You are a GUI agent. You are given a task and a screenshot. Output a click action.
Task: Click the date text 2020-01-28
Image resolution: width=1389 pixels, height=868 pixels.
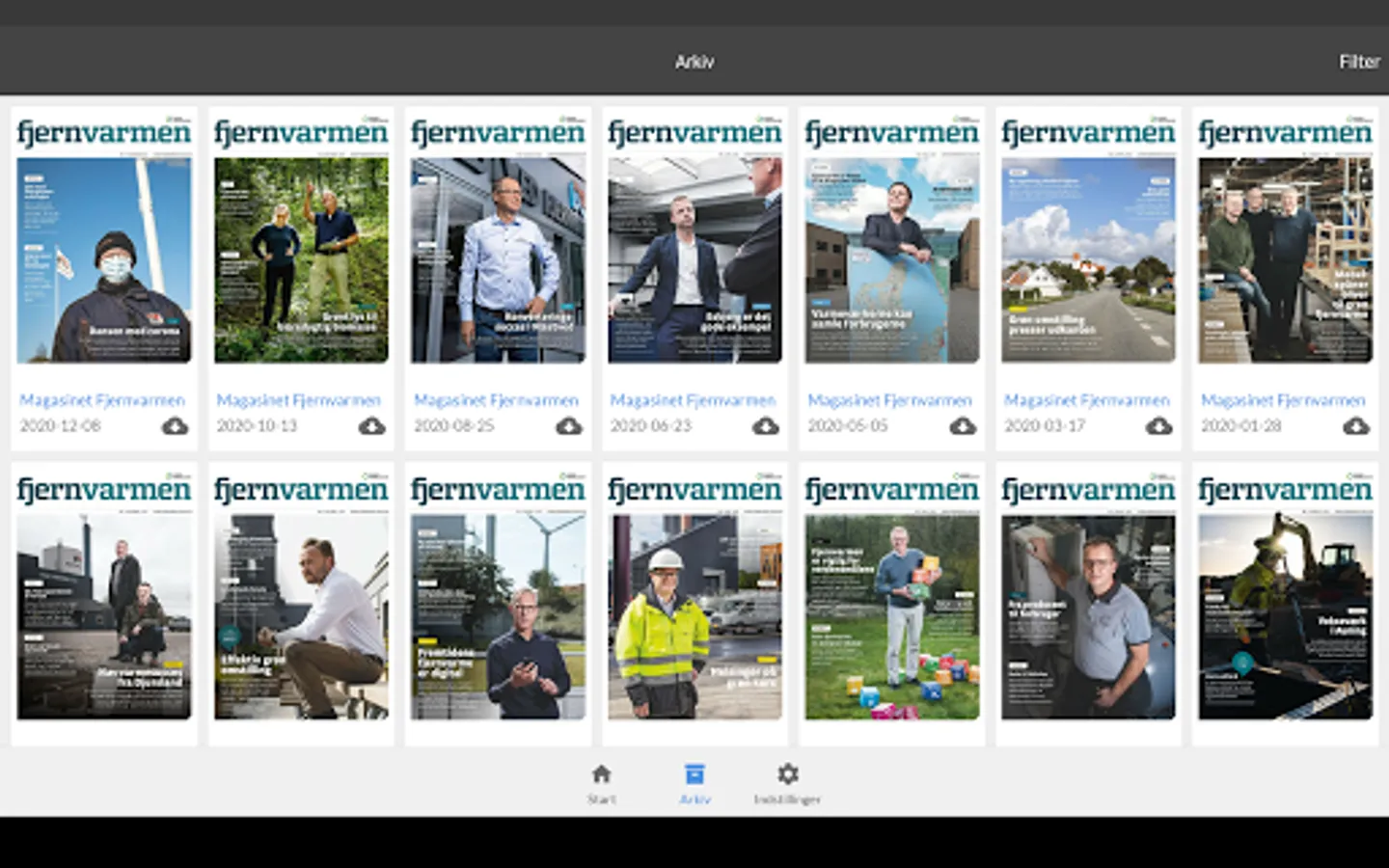click(x=1241, y=425)
